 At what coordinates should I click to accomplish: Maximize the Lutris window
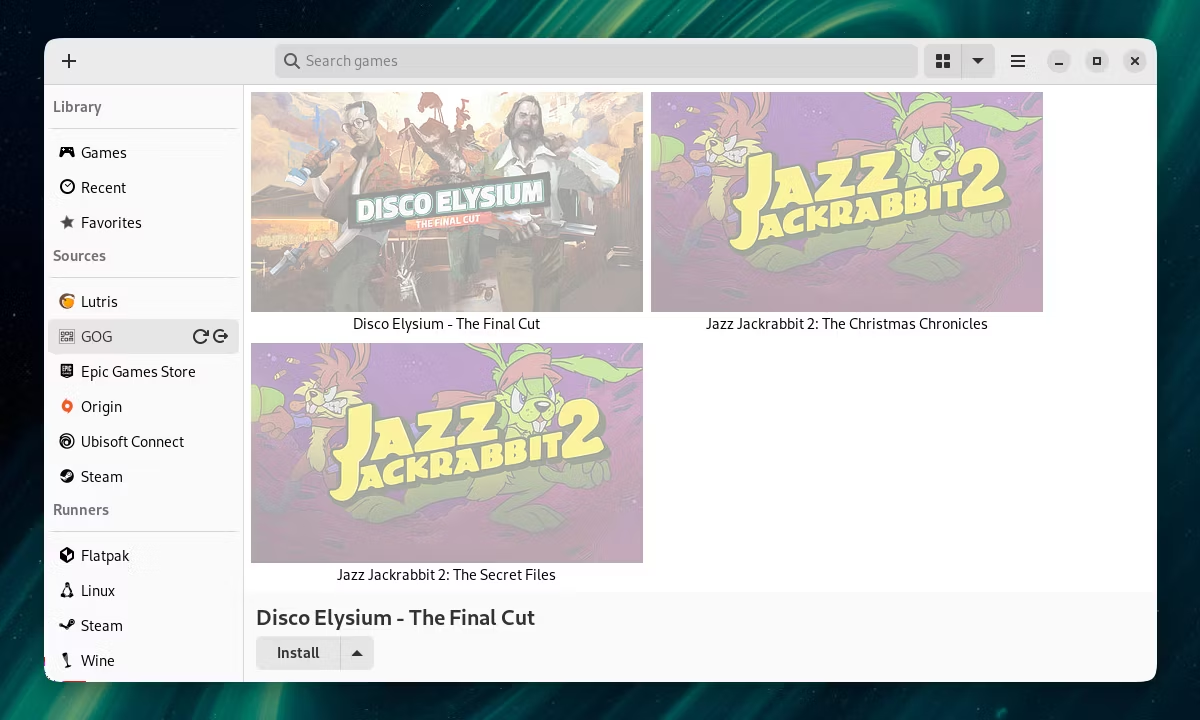pos(1097,61)
